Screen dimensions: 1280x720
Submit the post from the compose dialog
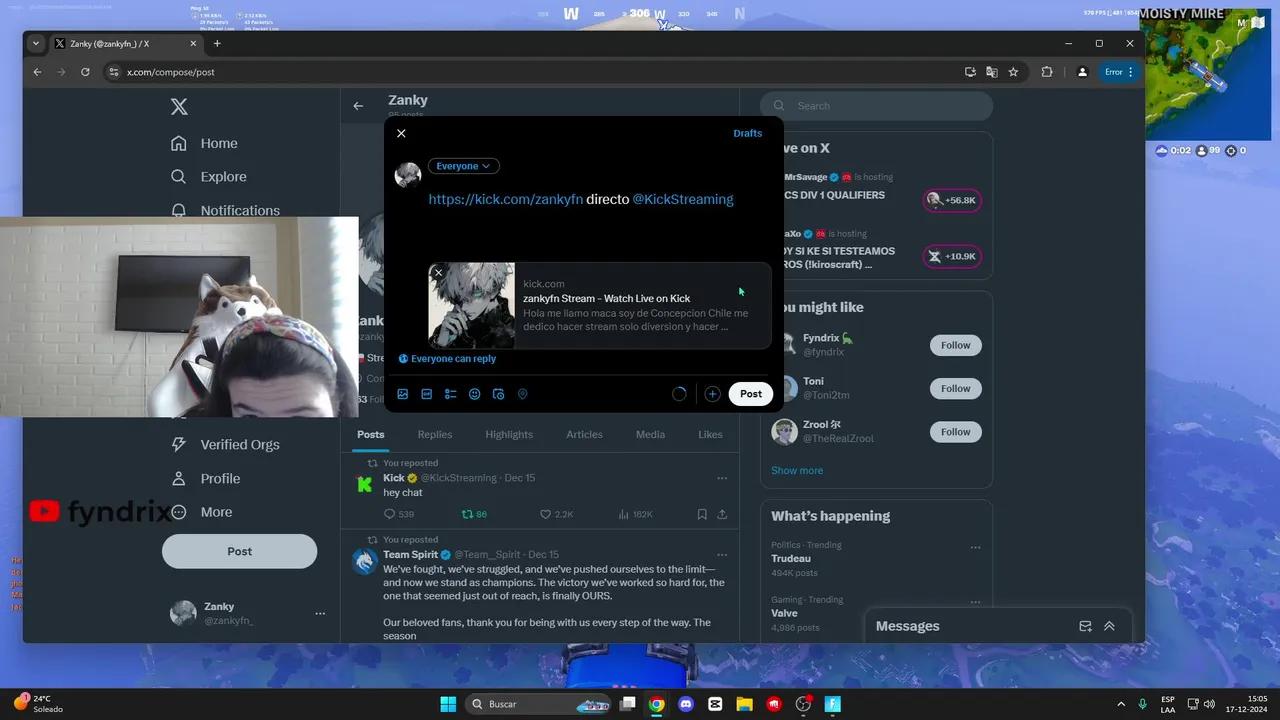point(751,394)
